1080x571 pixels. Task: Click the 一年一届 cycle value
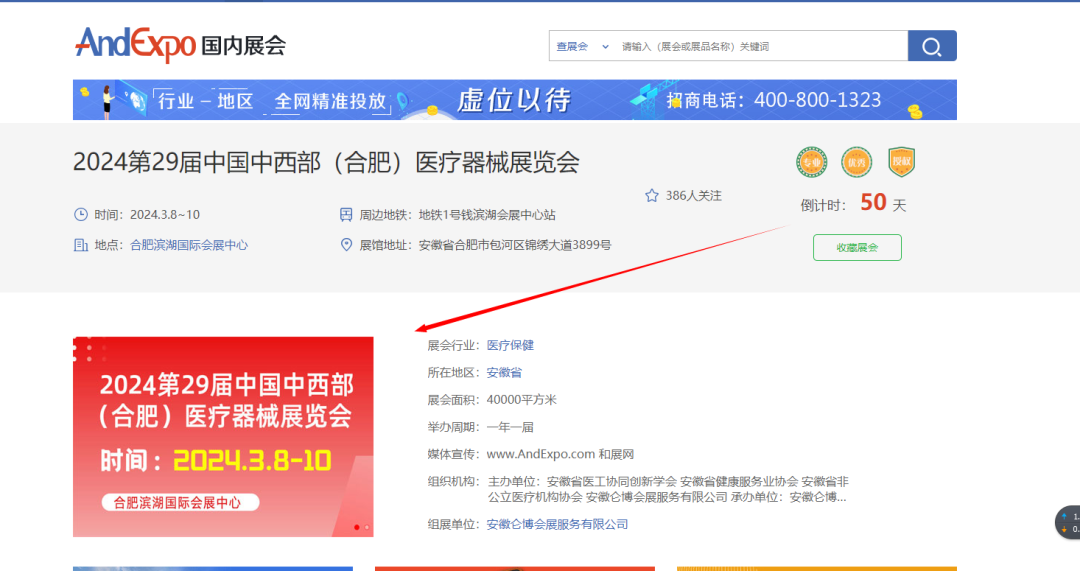click(510, 427)
